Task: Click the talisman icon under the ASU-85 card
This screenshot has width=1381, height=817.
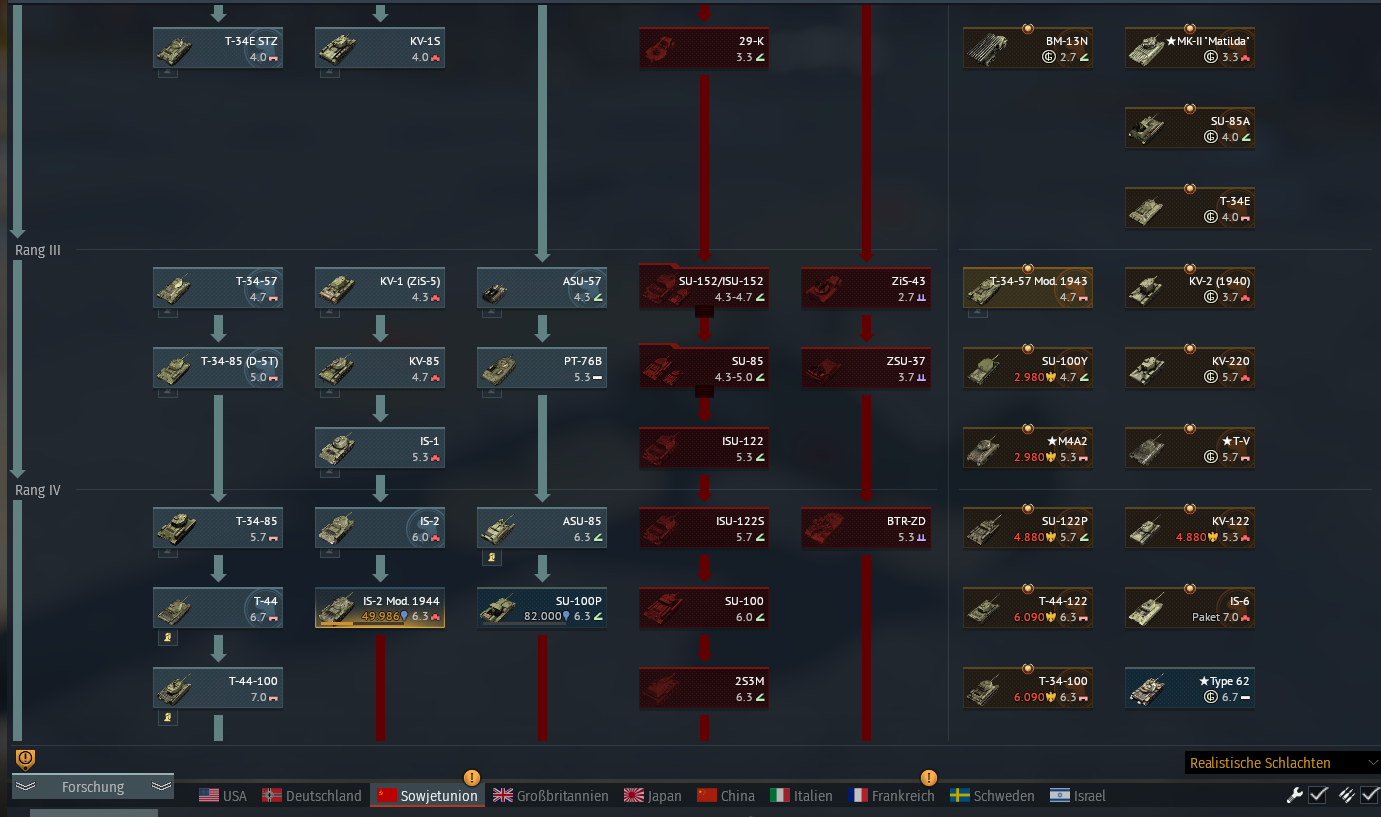Action: (x=492, y=557)
